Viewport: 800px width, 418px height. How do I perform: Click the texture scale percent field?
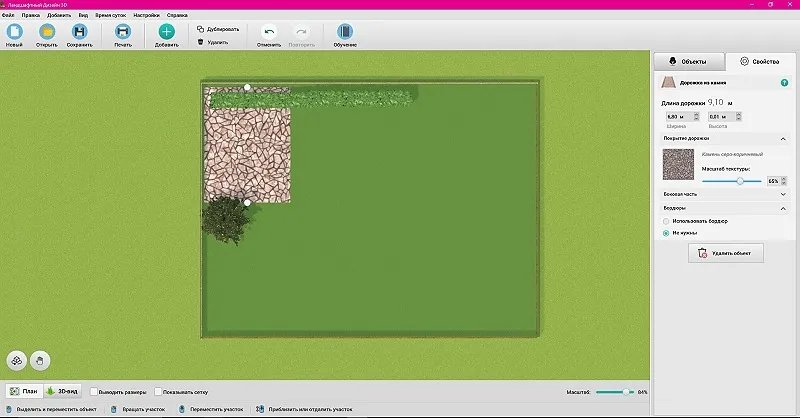pos(773,181)
